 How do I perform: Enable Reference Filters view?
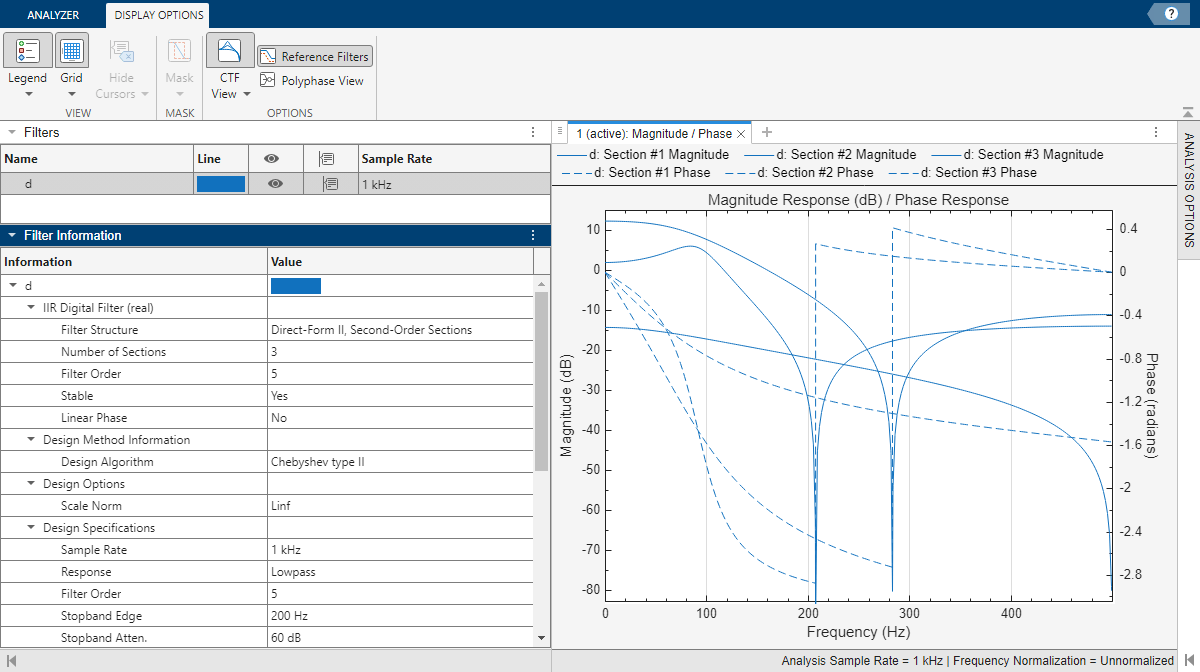(314, 56)
